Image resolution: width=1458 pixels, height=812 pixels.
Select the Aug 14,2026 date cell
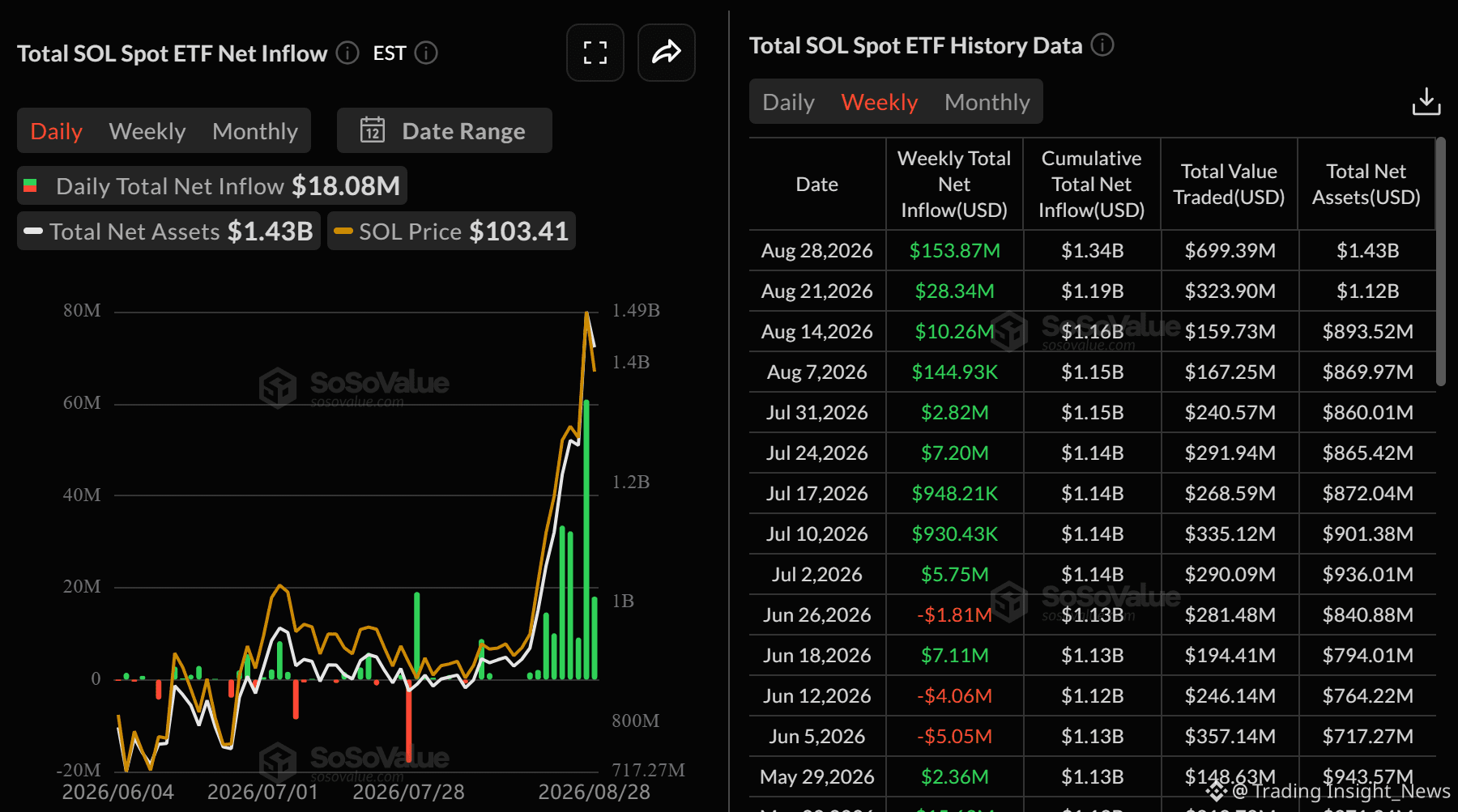pos(817,332)
